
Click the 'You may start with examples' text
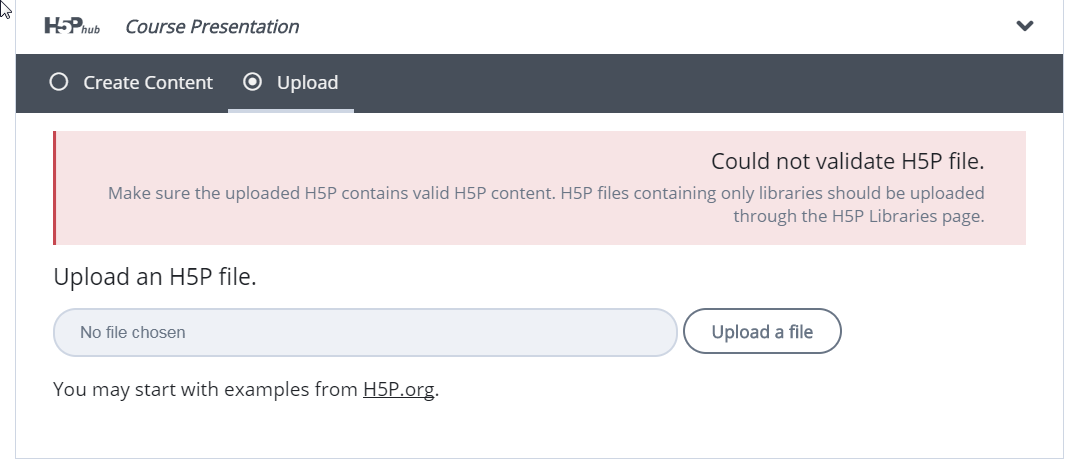point(206,389)
